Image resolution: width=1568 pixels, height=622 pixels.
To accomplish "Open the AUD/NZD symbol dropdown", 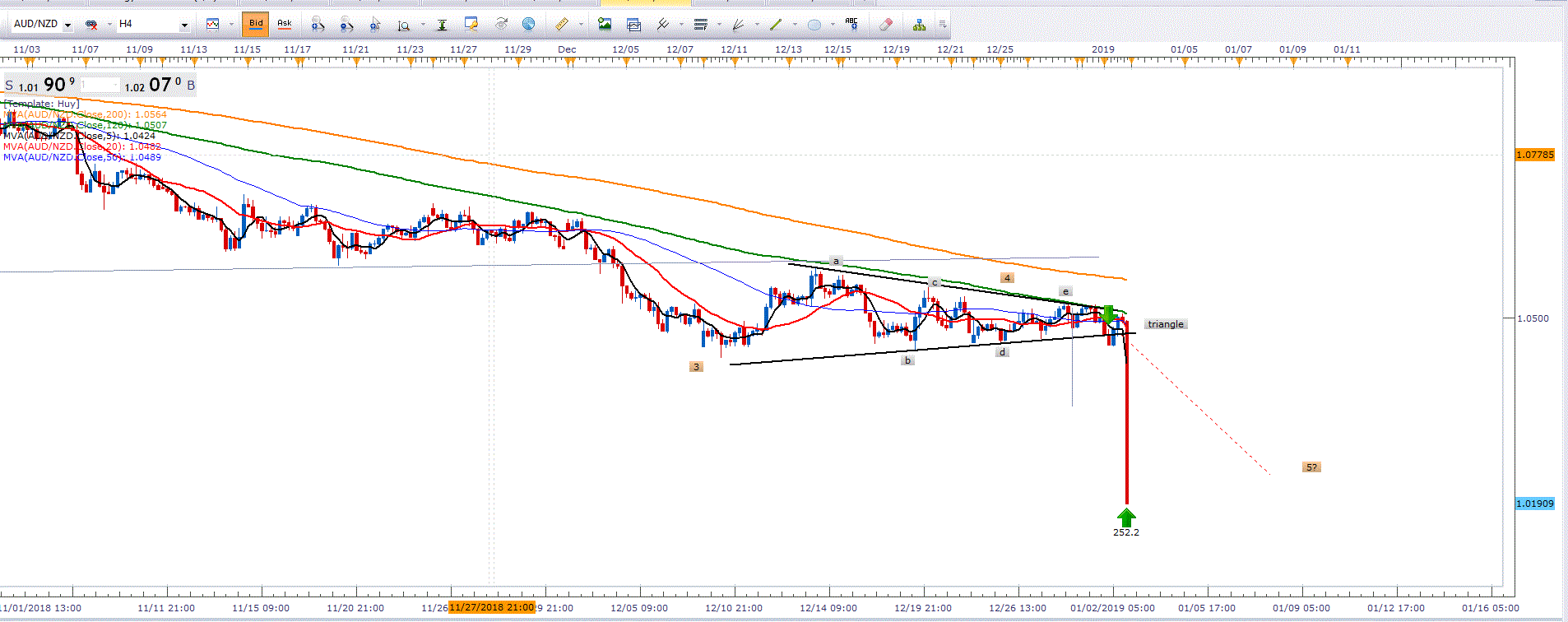I will coord(67,25).
